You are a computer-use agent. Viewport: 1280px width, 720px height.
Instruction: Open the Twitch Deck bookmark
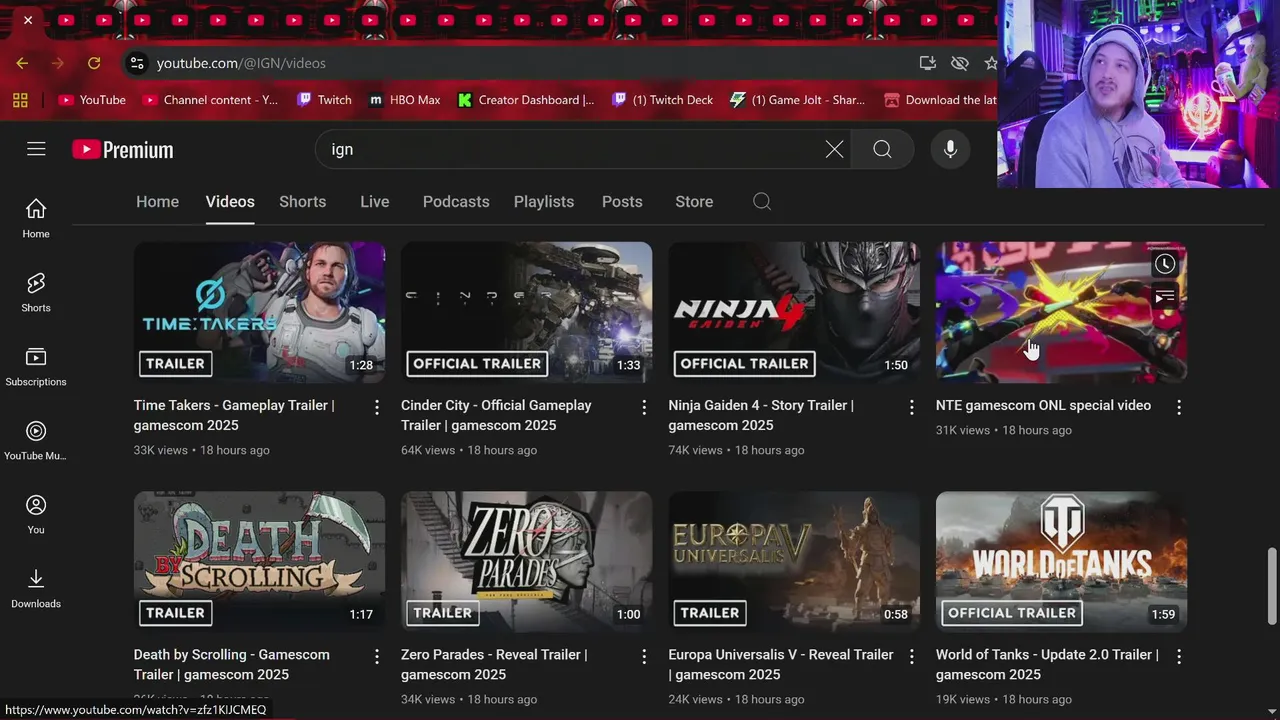coord(662,100)
